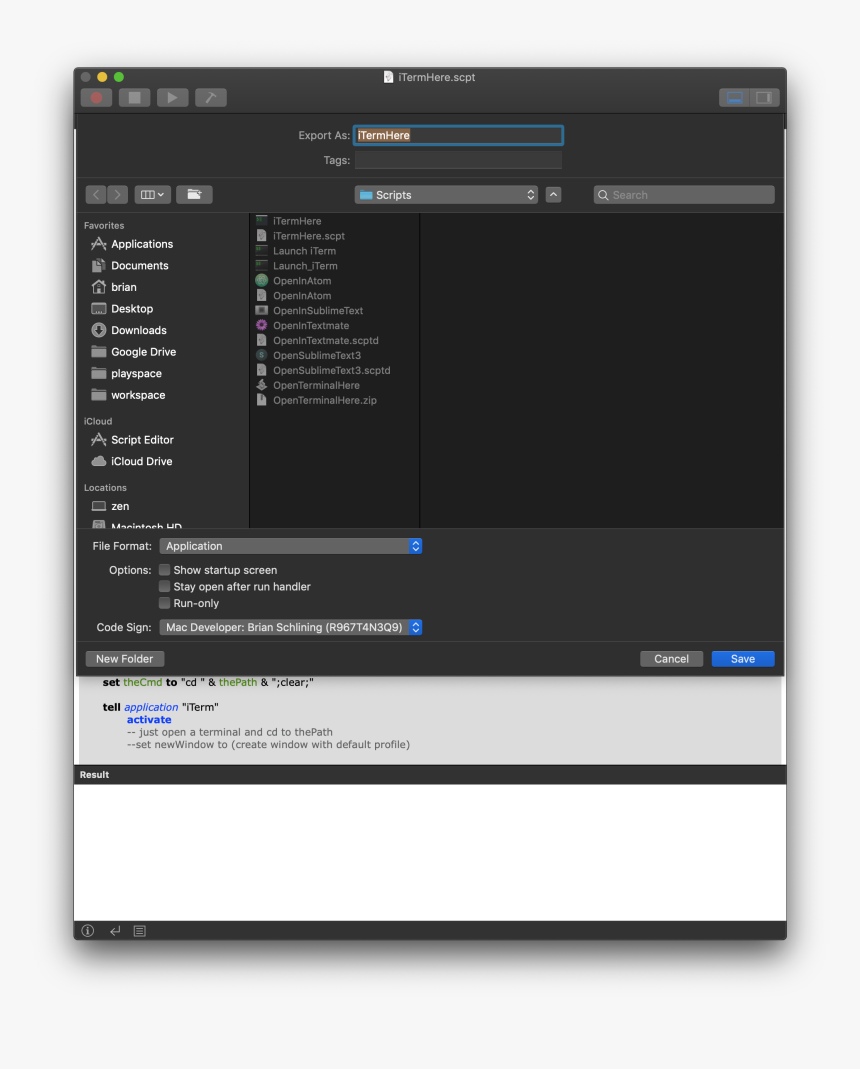Viewport: 860px width, 1069px height.
Task: Click the Show Description panel icon
Action: [139, 930]
